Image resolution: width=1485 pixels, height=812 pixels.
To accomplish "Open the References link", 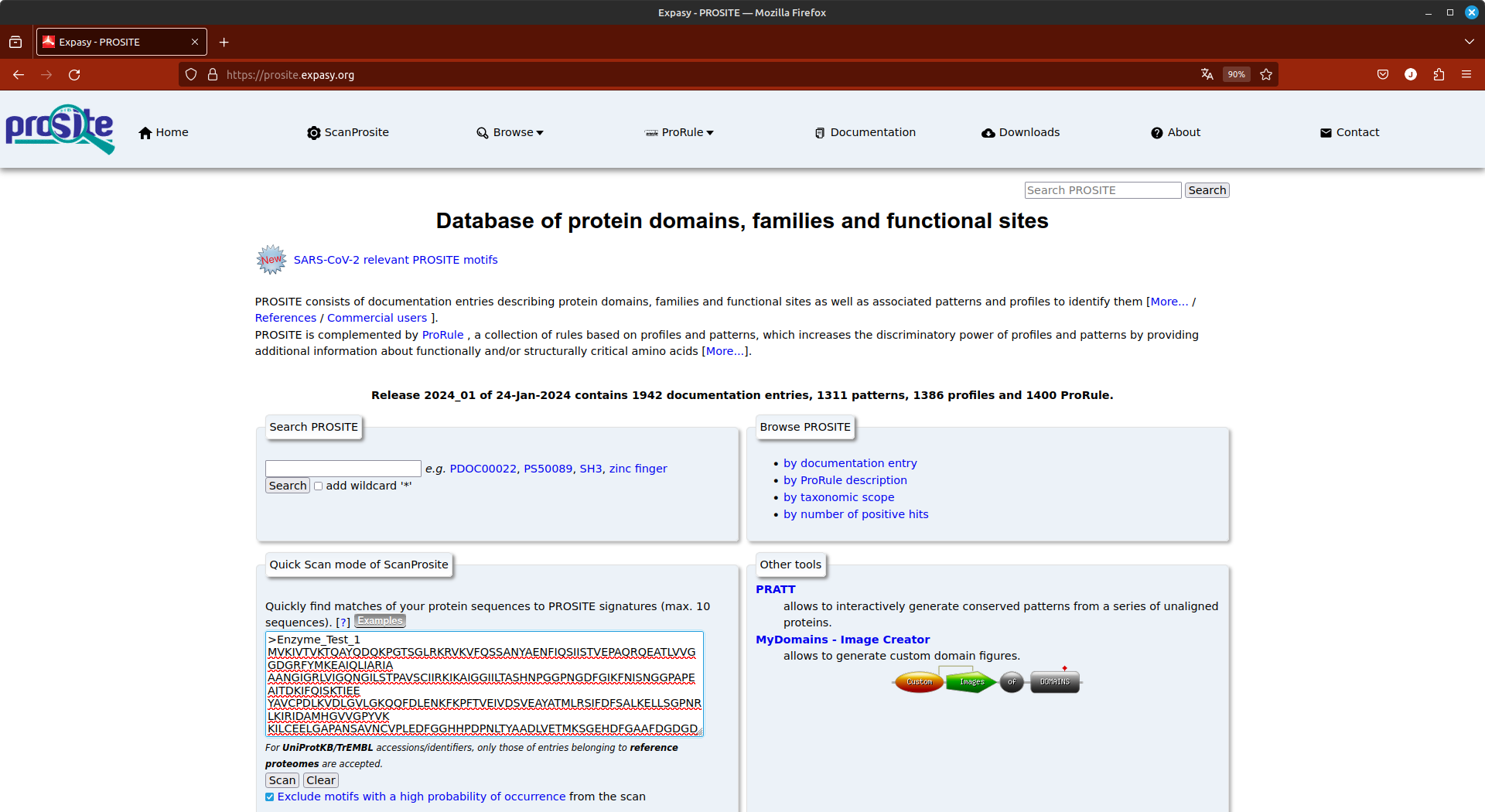I will pos(285,318).
